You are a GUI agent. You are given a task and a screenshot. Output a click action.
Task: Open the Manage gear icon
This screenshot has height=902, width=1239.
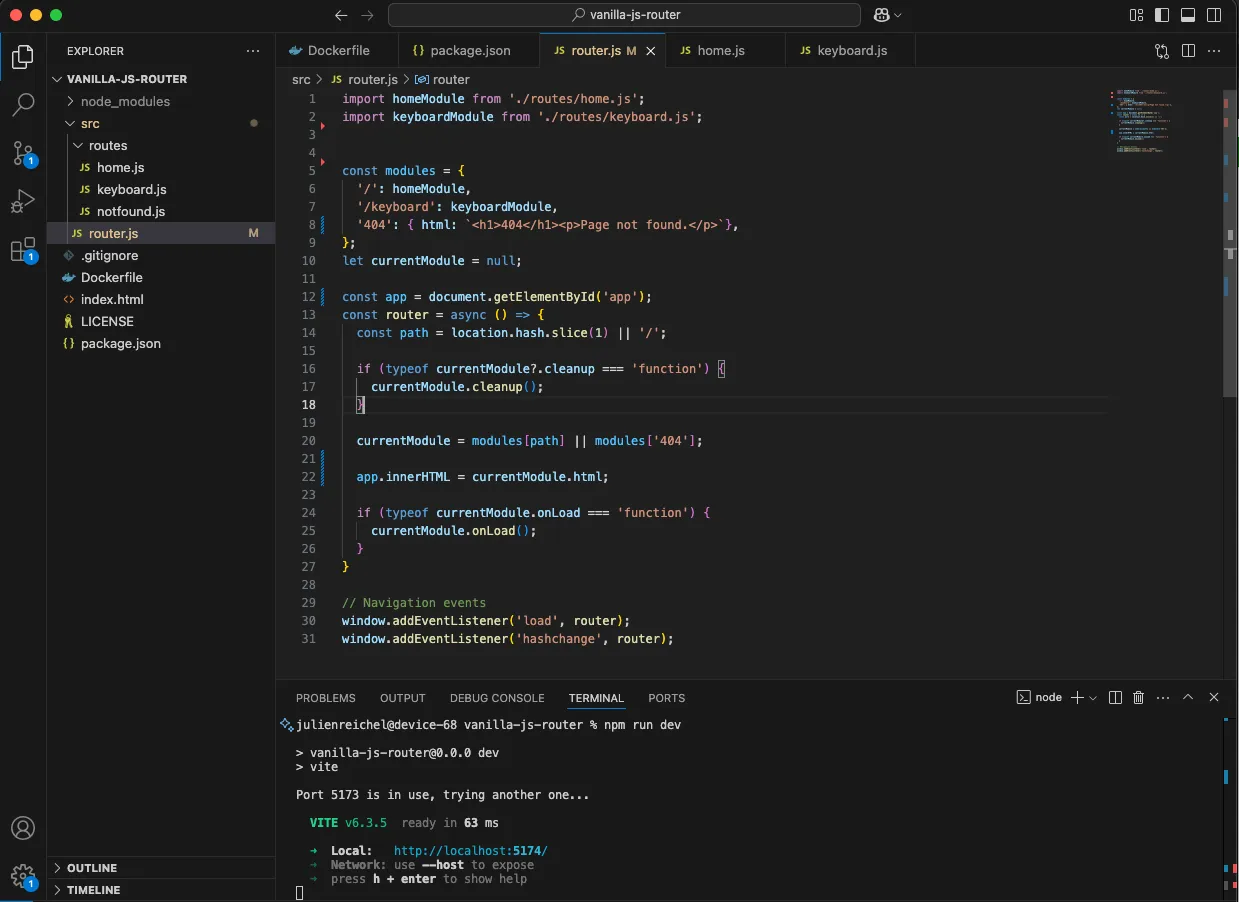[x=23, y=876]
